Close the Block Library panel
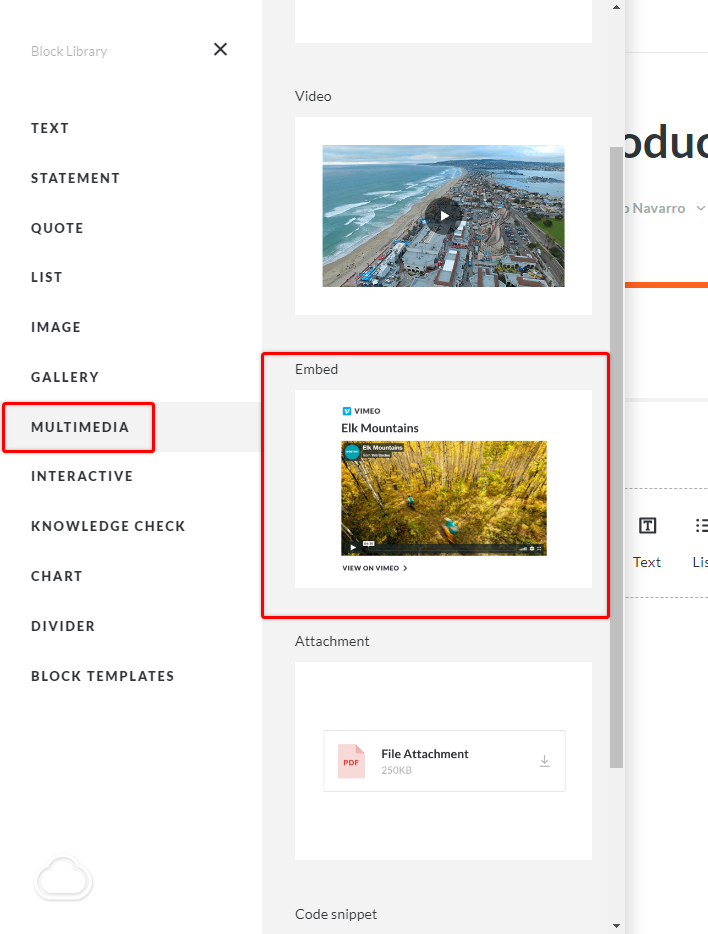This screenshot has width=708, height=934. click(220, 49)
